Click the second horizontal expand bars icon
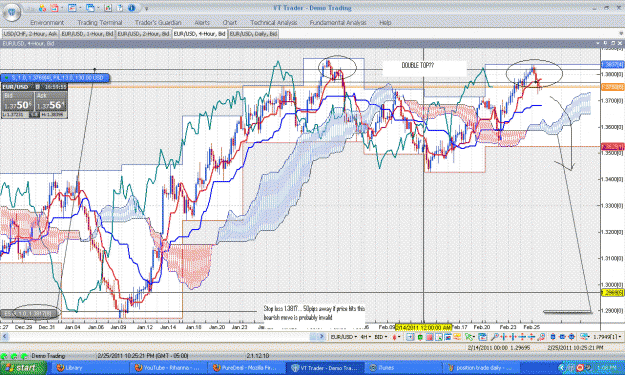Viewport: 625px width, 375px height. pos(513,337)
